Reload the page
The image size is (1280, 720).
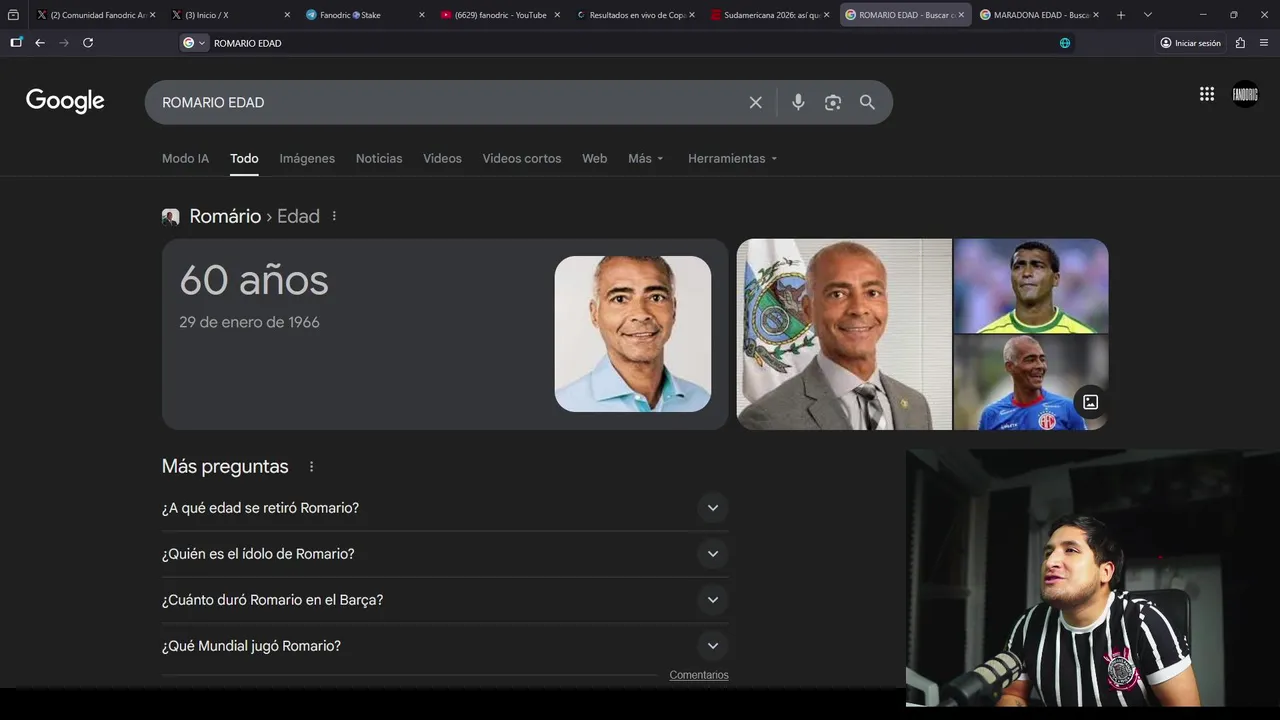coord(88,43)
